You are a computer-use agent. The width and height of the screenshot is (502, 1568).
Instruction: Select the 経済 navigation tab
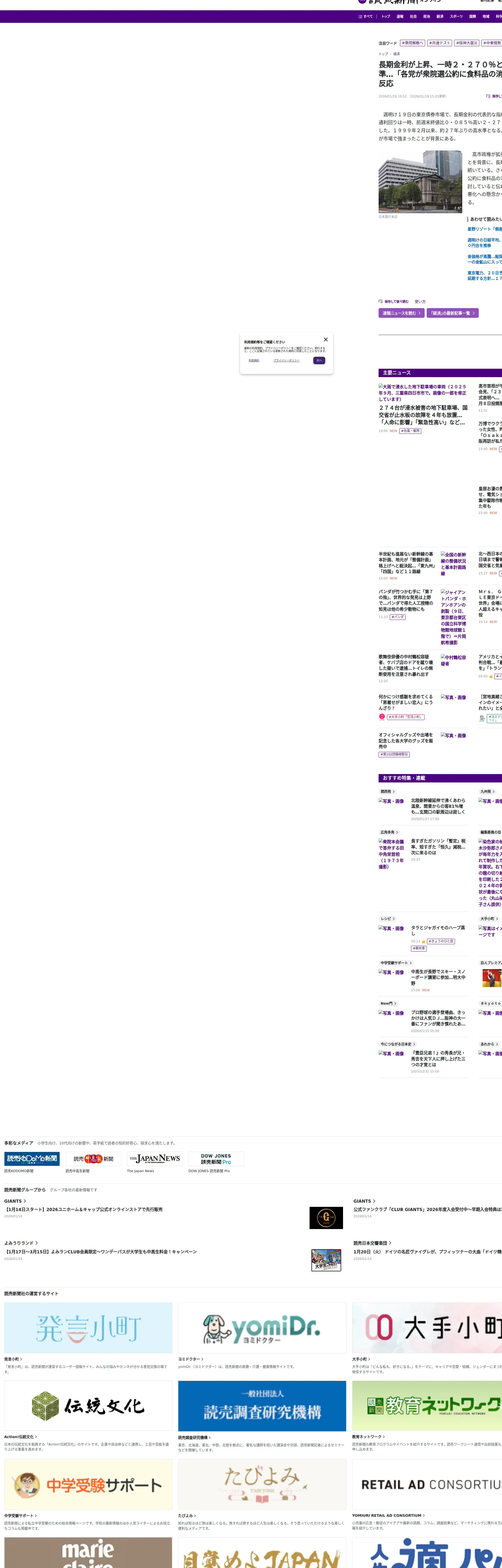click(440, 16)
